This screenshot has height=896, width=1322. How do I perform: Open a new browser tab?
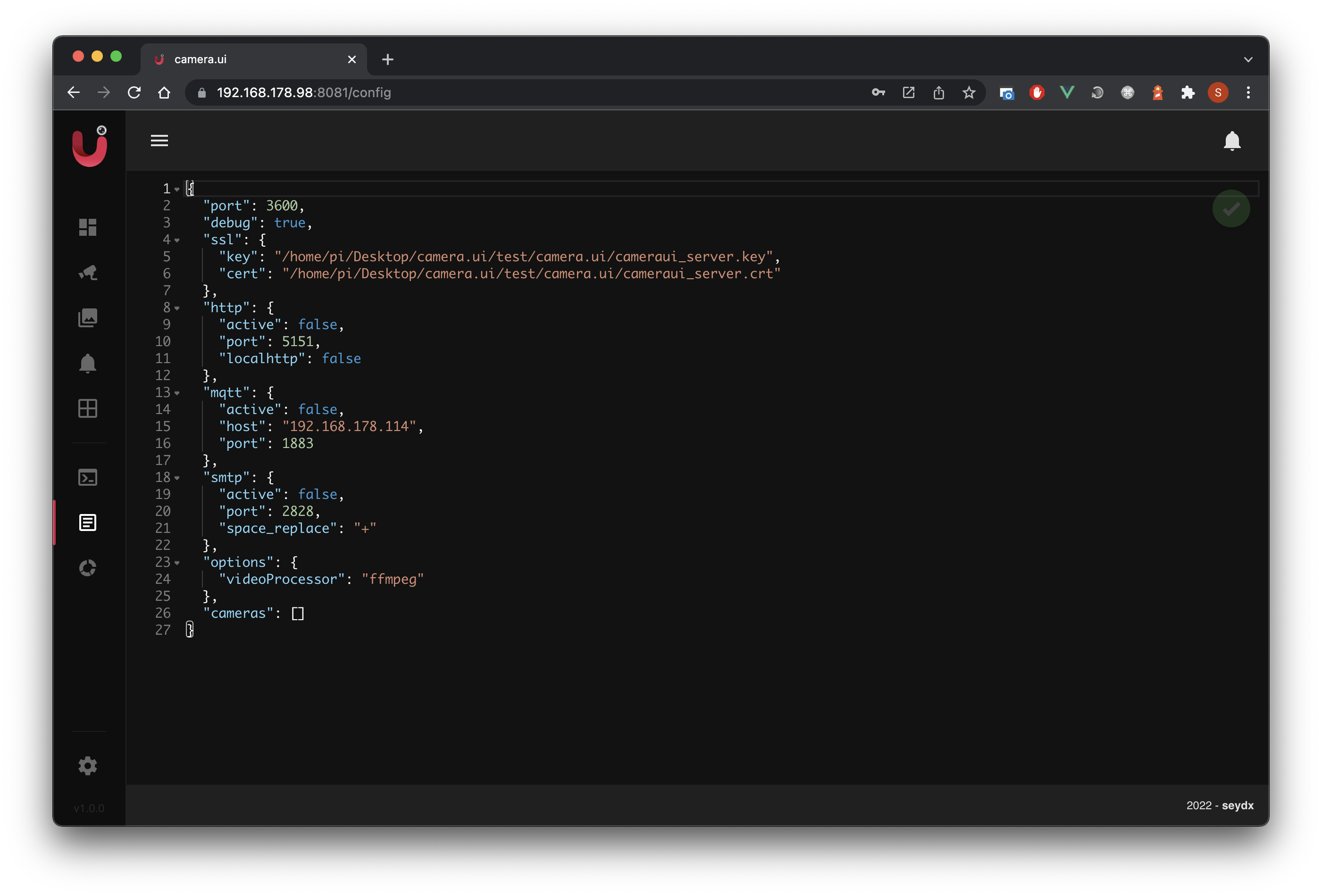pos(387,59)
